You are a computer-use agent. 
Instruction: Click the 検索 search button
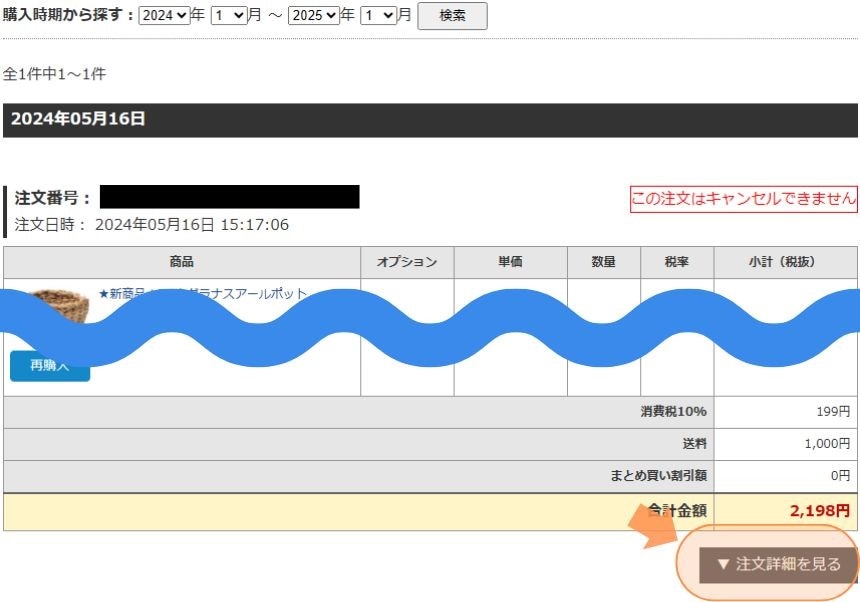pos(452,16)
